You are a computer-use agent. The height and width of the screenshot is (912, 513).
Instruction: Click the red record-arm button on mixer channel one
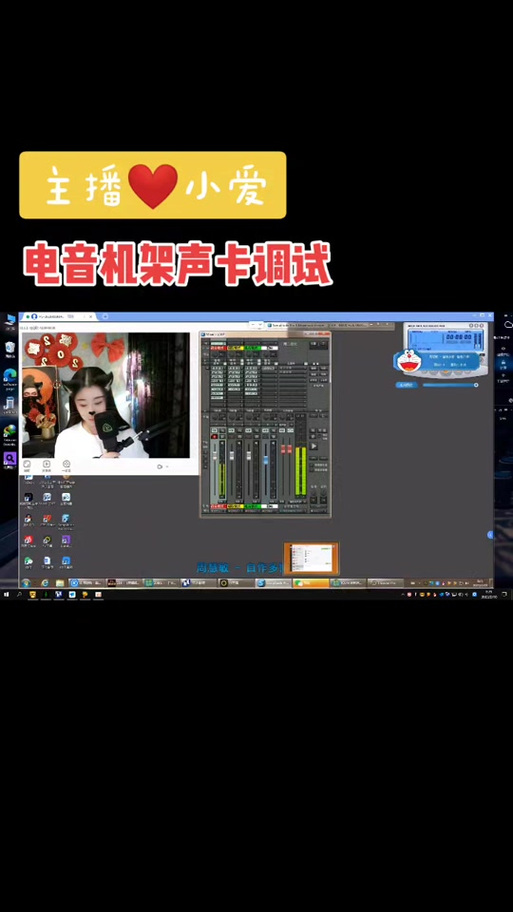pyautogui.click(x=215, y=436)
